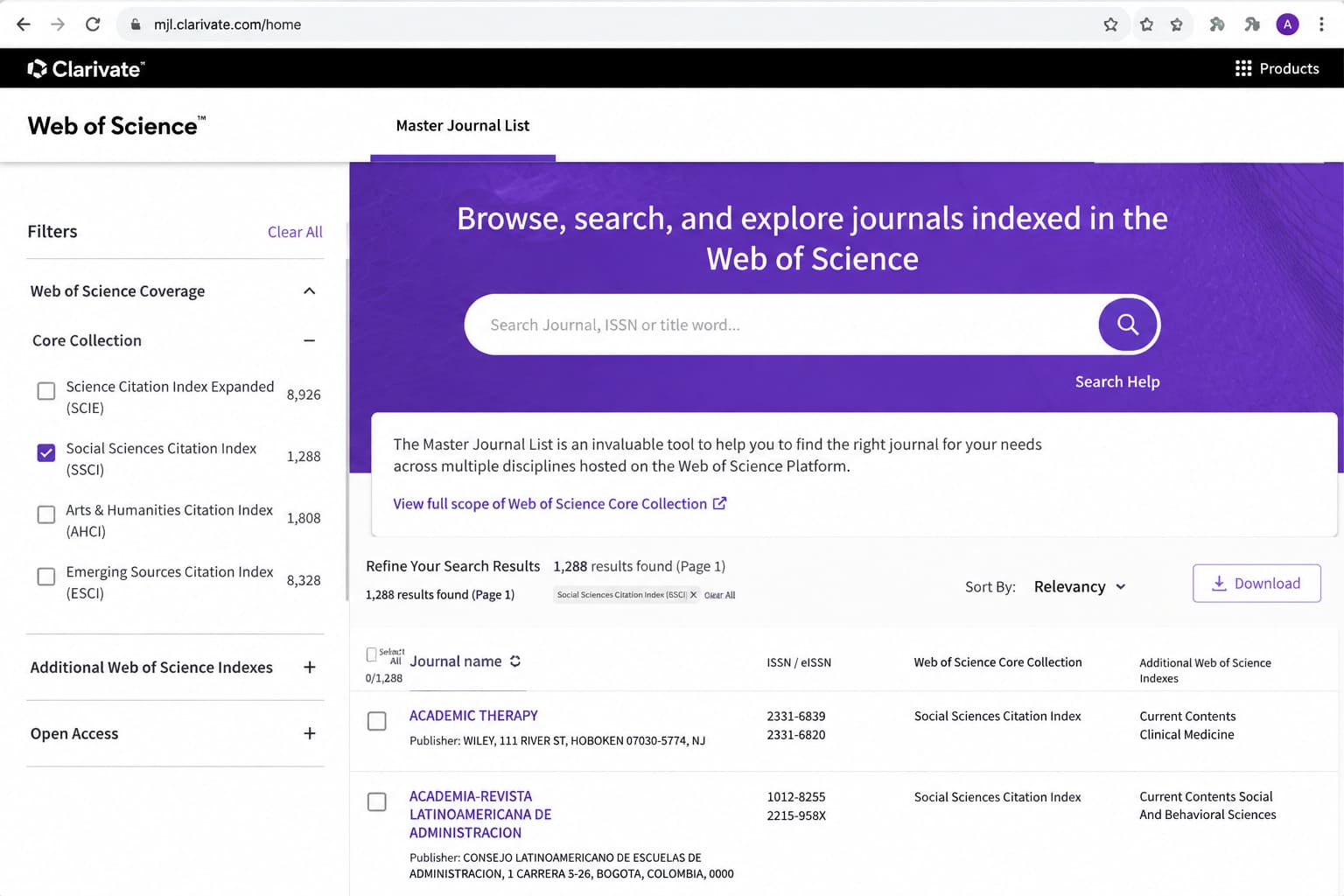Image resolution: width=1344 pixels, height=896 pixels.
Task: Check the Arts & Humanities Citation Index (AHCI) filter
Action: coord(46,514)
